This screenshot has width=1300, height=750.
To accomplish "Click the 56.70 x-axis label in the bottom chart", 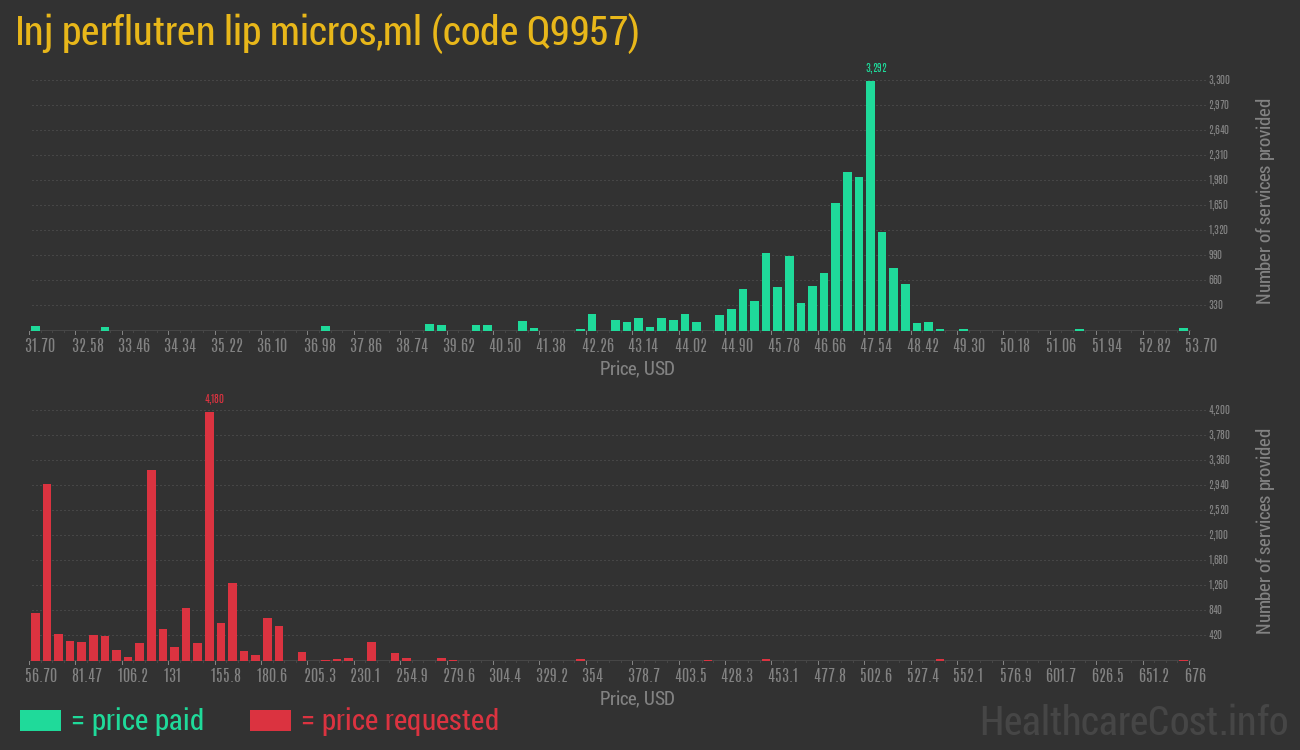I will 41,676.
